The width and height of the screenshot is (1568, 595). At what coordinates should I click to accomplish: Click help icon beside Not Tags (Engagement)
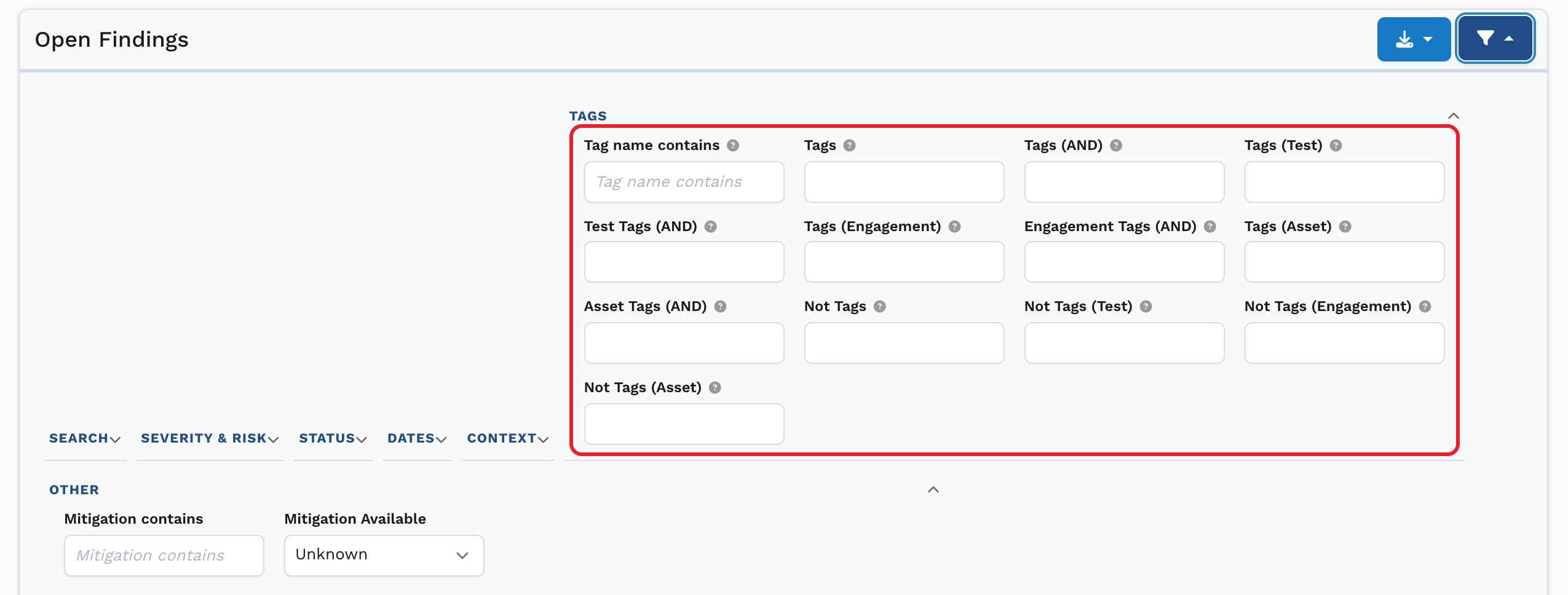[1425, 307]
